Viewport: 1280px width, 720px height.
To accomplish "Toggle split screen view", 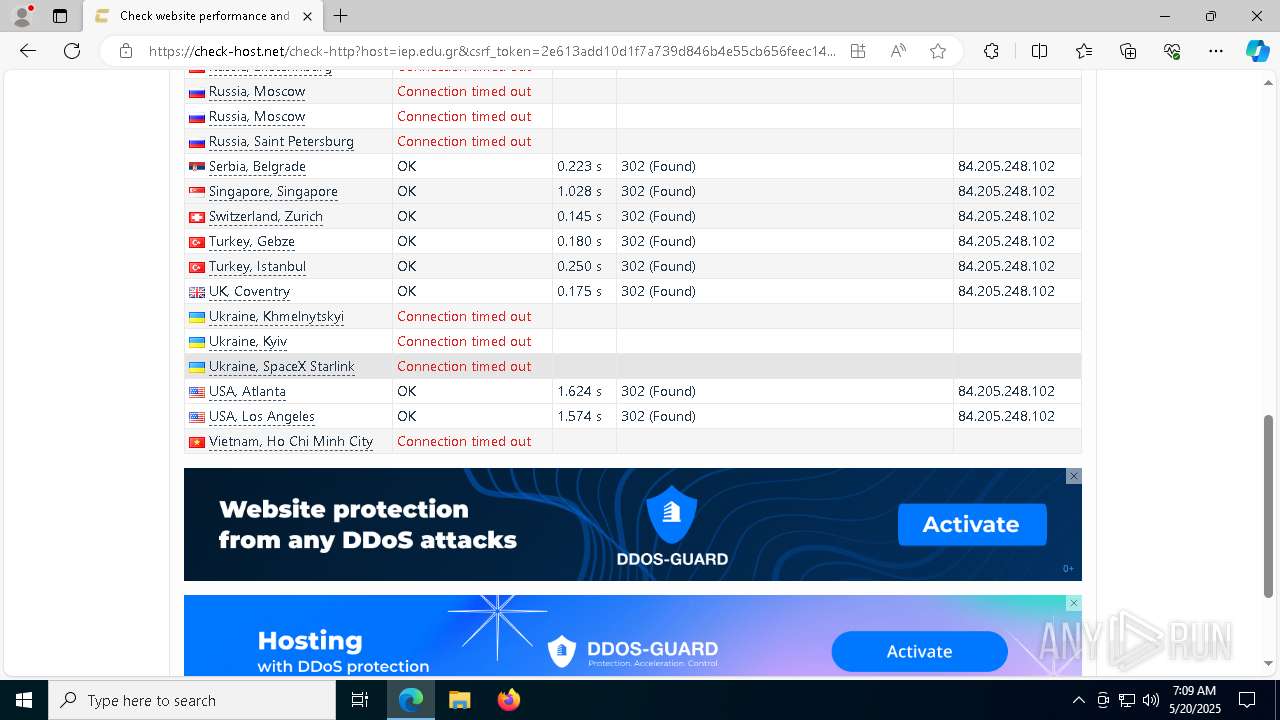I will click(x=1039, y=51).
